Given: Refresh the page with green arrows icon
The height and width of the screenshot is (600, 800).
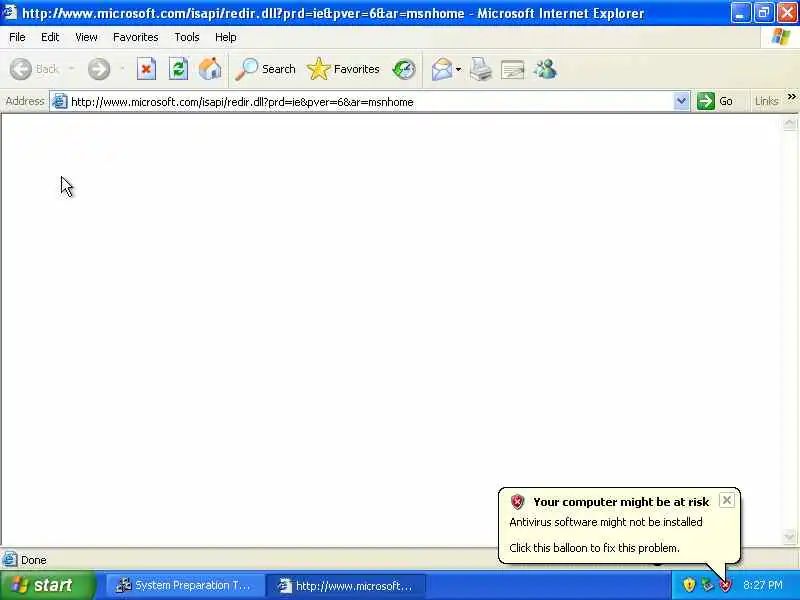Looking at the screenshot, I should coord(178,69).
